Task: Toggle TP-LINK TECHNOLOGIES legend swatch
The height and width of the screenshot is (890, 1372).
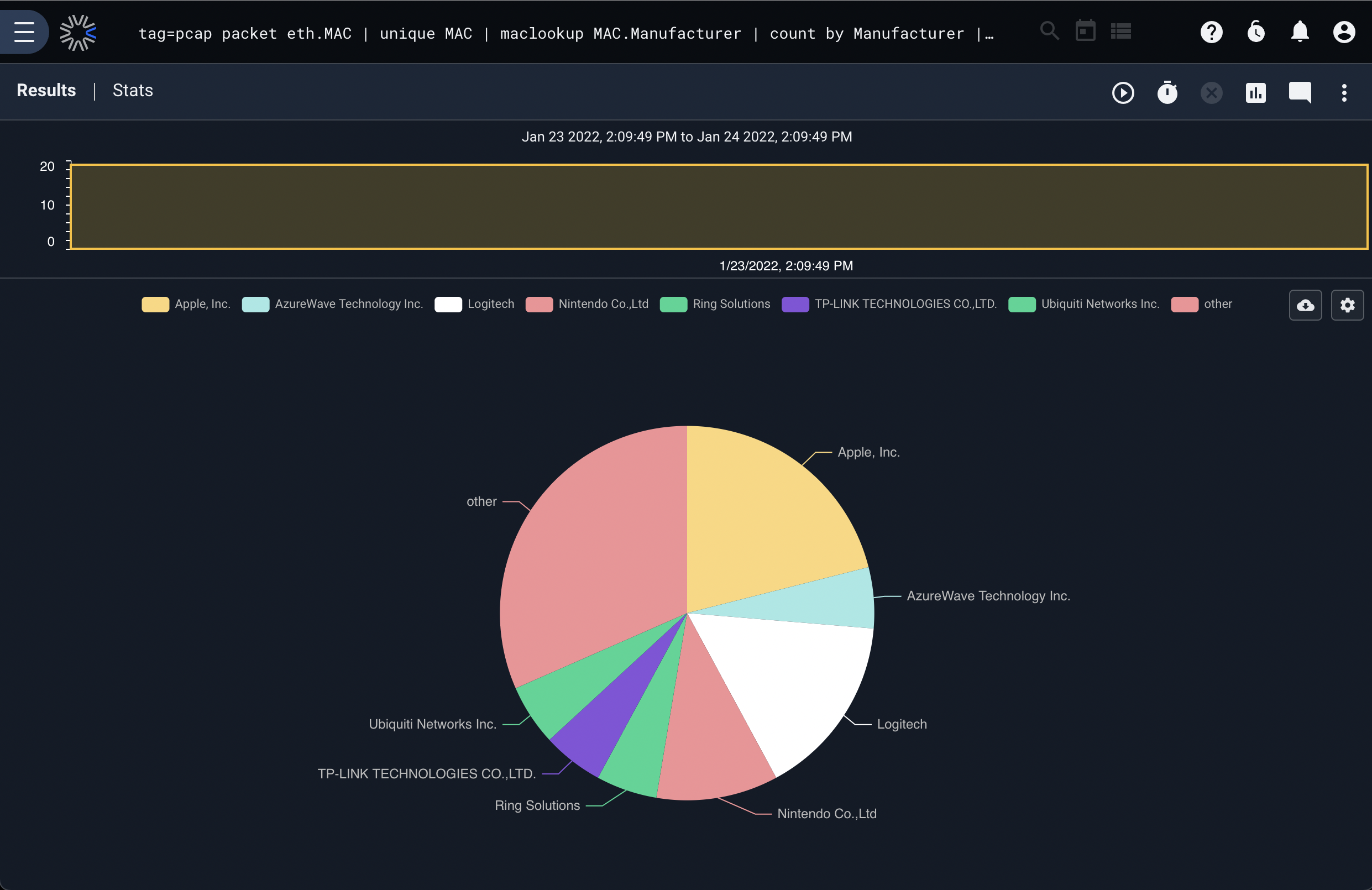Action: click(x=795, y=305)
